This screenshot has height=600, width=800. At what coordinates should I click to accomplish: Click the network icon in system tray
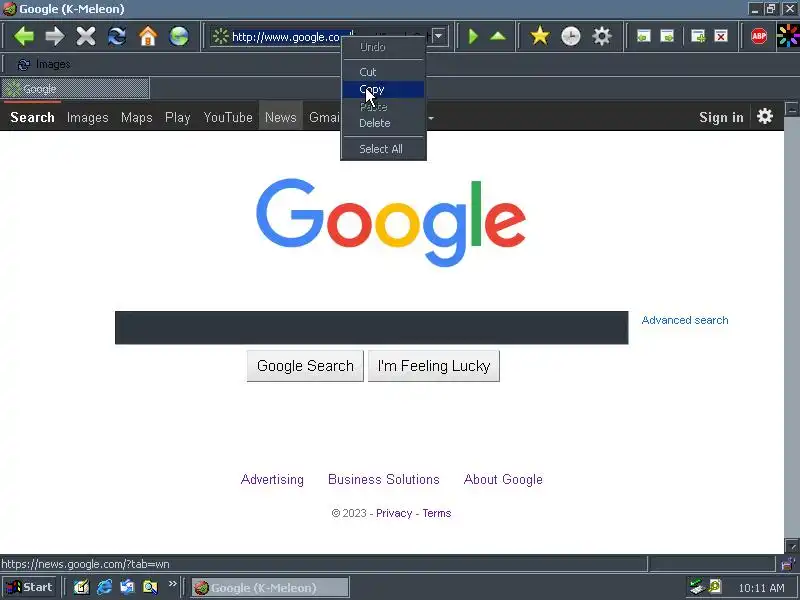click(696, 587)
